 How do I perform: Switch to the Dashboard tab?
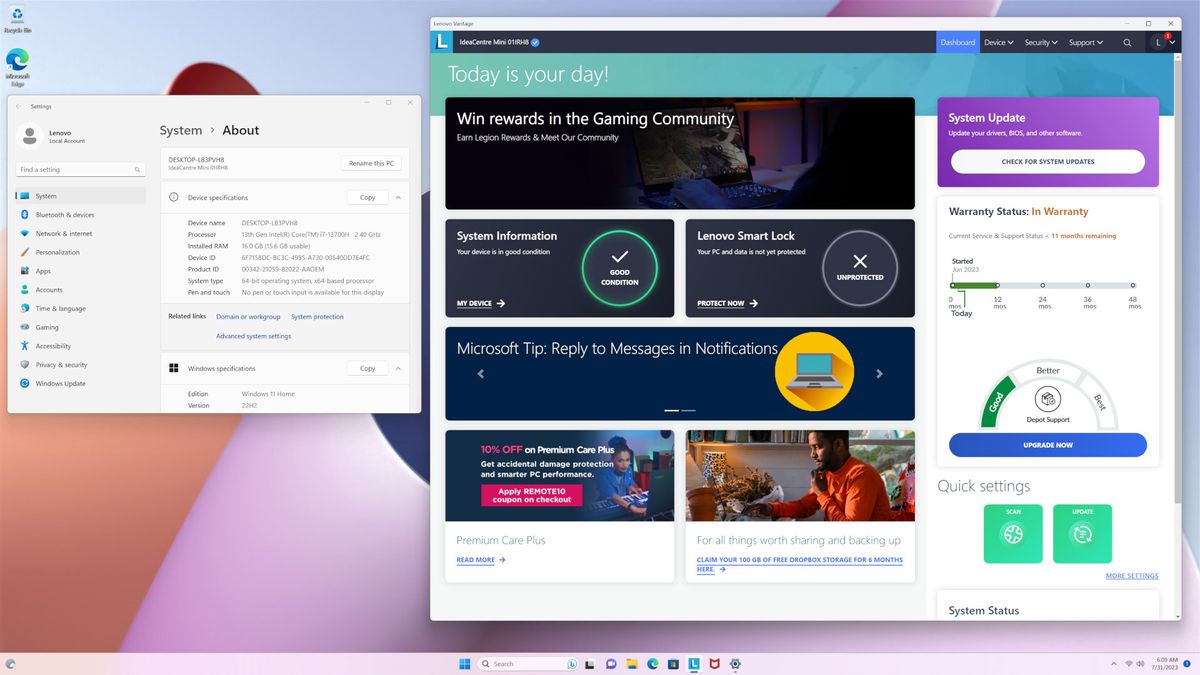(957, 42)
